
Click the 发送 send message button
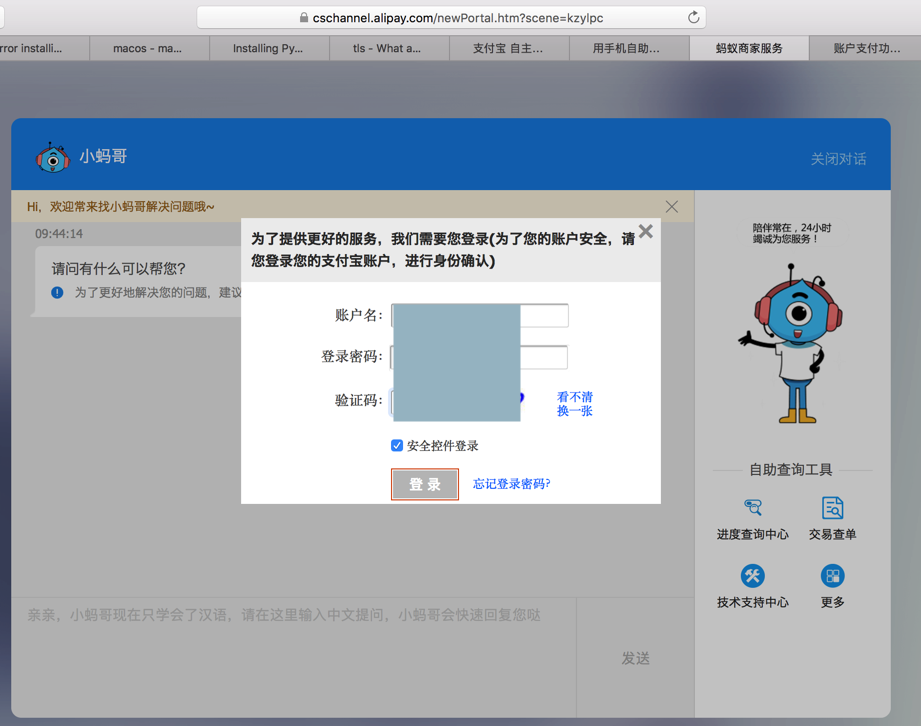click(x=635, y=658)
